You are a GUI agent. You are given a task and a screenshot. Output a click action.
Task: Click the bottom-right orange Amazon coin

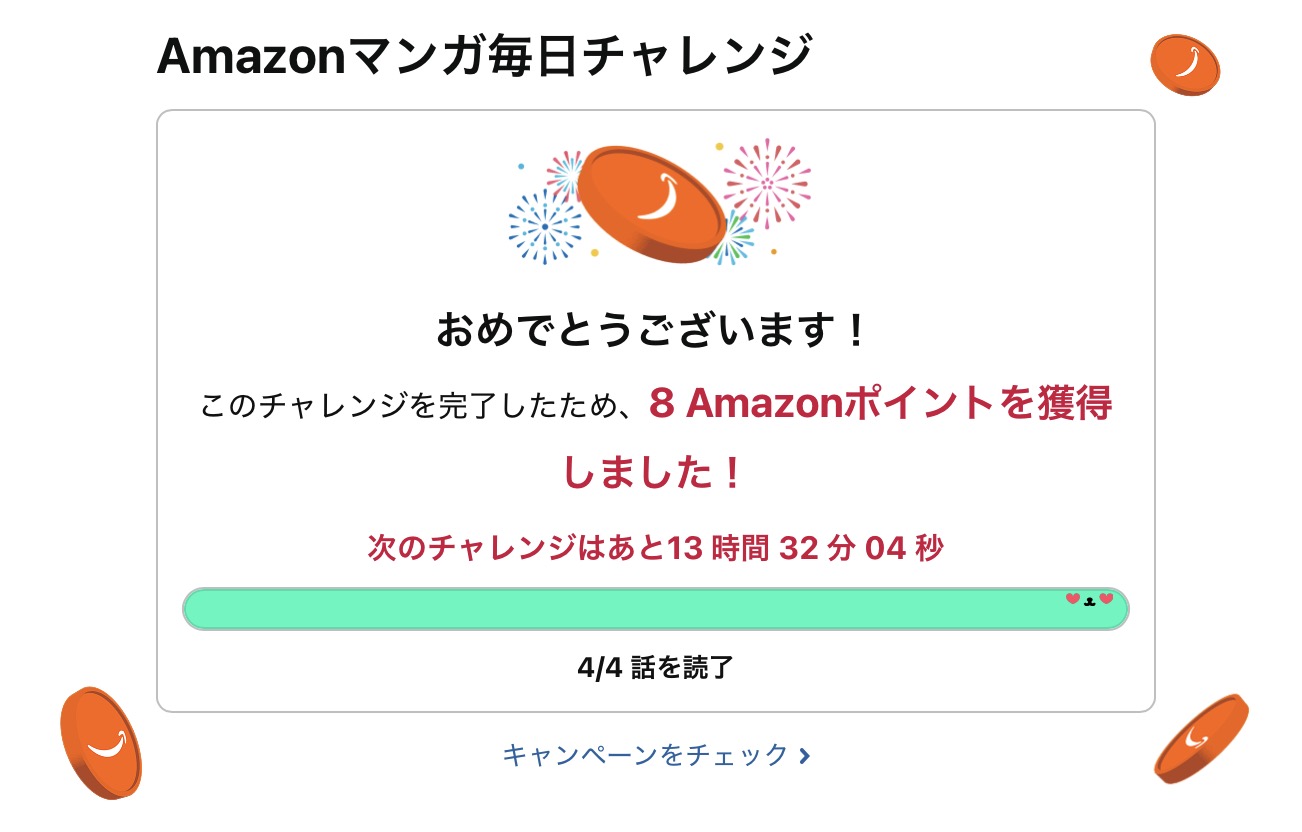pyautogui.click(x=1201, y=738)
